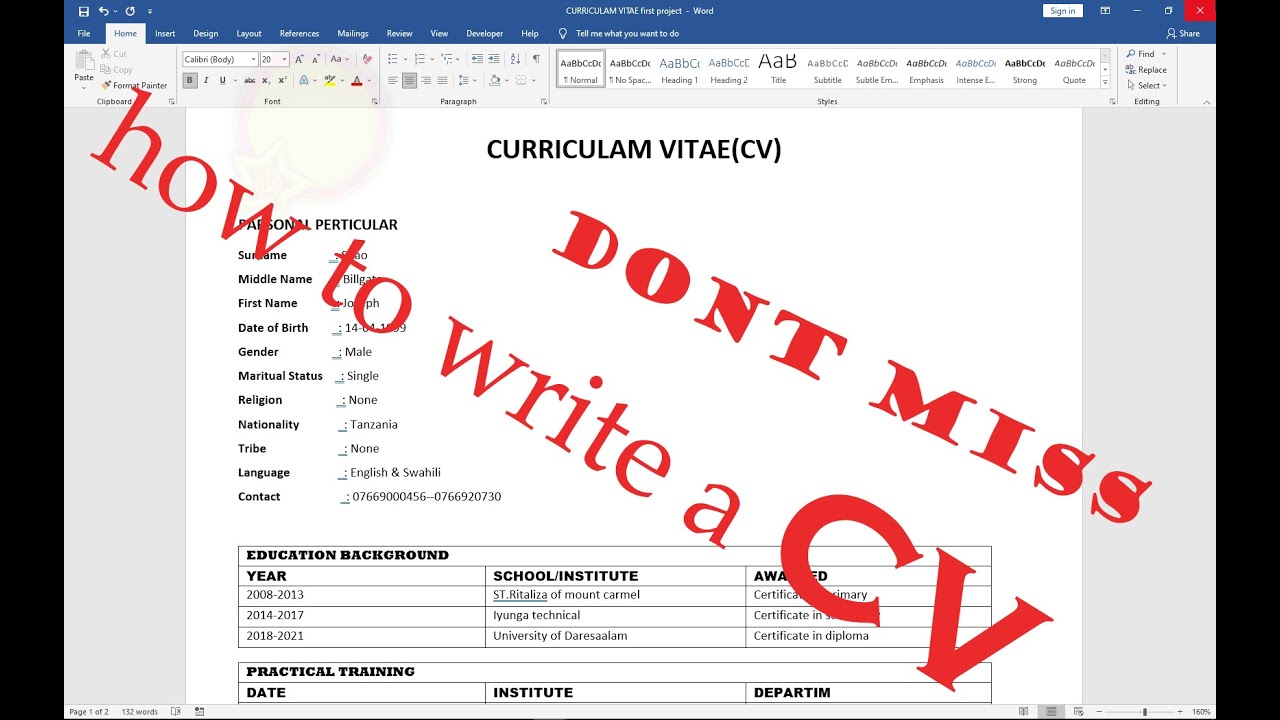The image size is (1280, 720).
Task: Increase paragraph indent
Action: [x=494, y=59]
